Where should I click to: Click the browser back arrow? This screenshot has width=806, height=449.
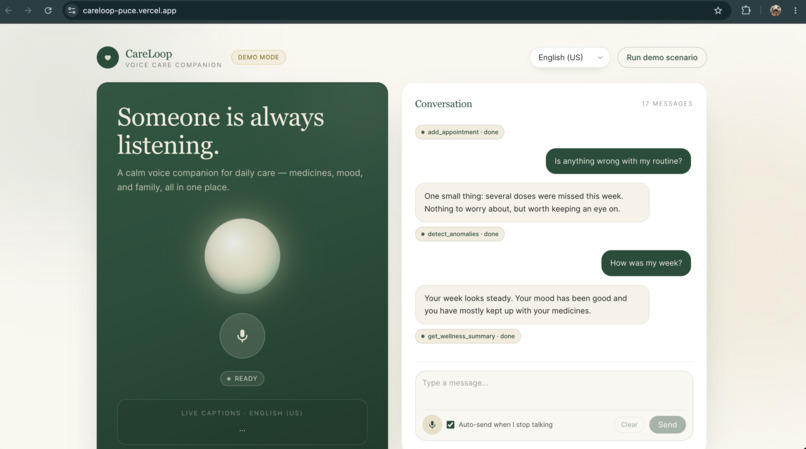tap(9, 10)
